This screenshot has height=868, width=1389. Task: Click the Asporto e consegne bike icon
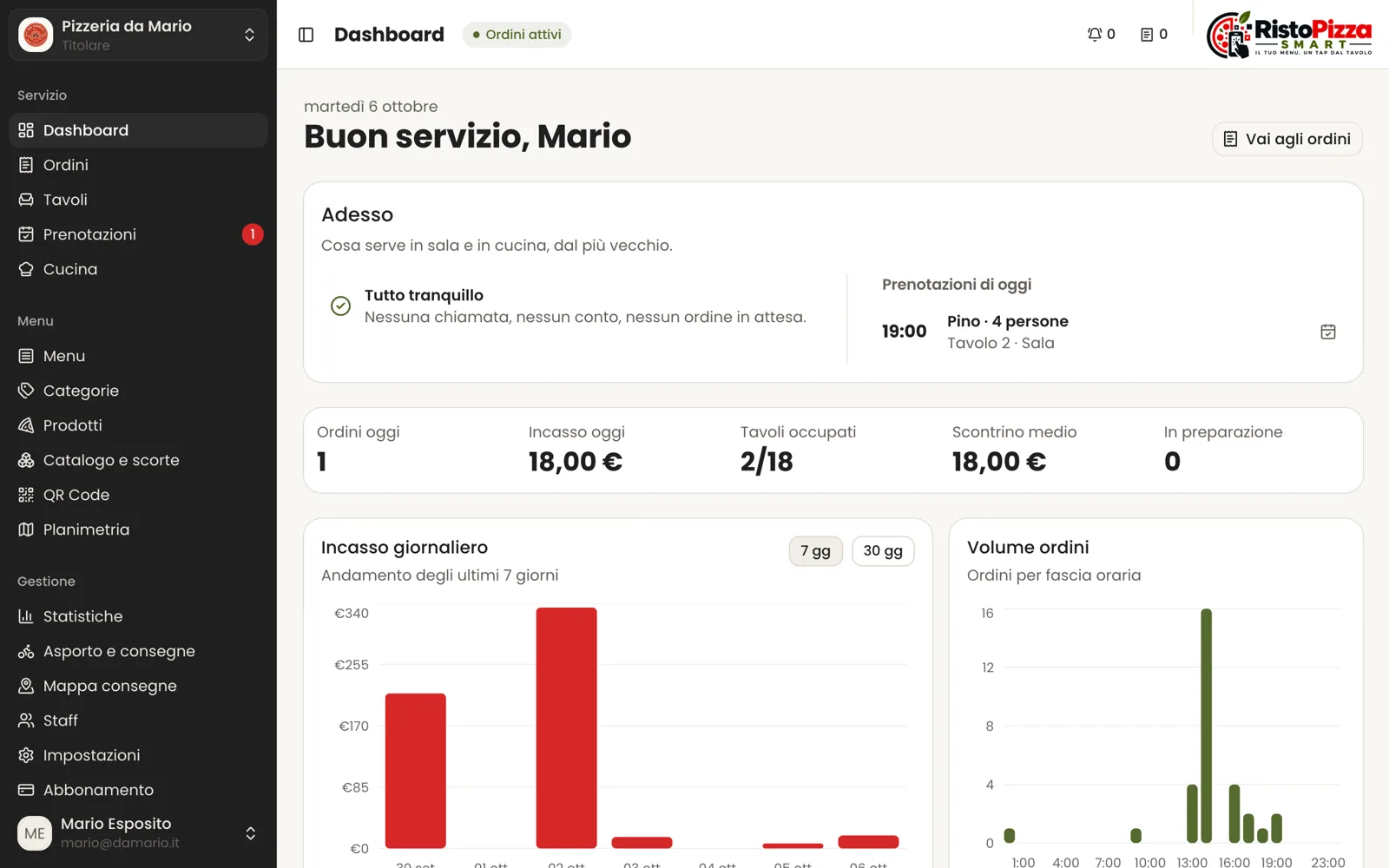click(x=26, y=651)
